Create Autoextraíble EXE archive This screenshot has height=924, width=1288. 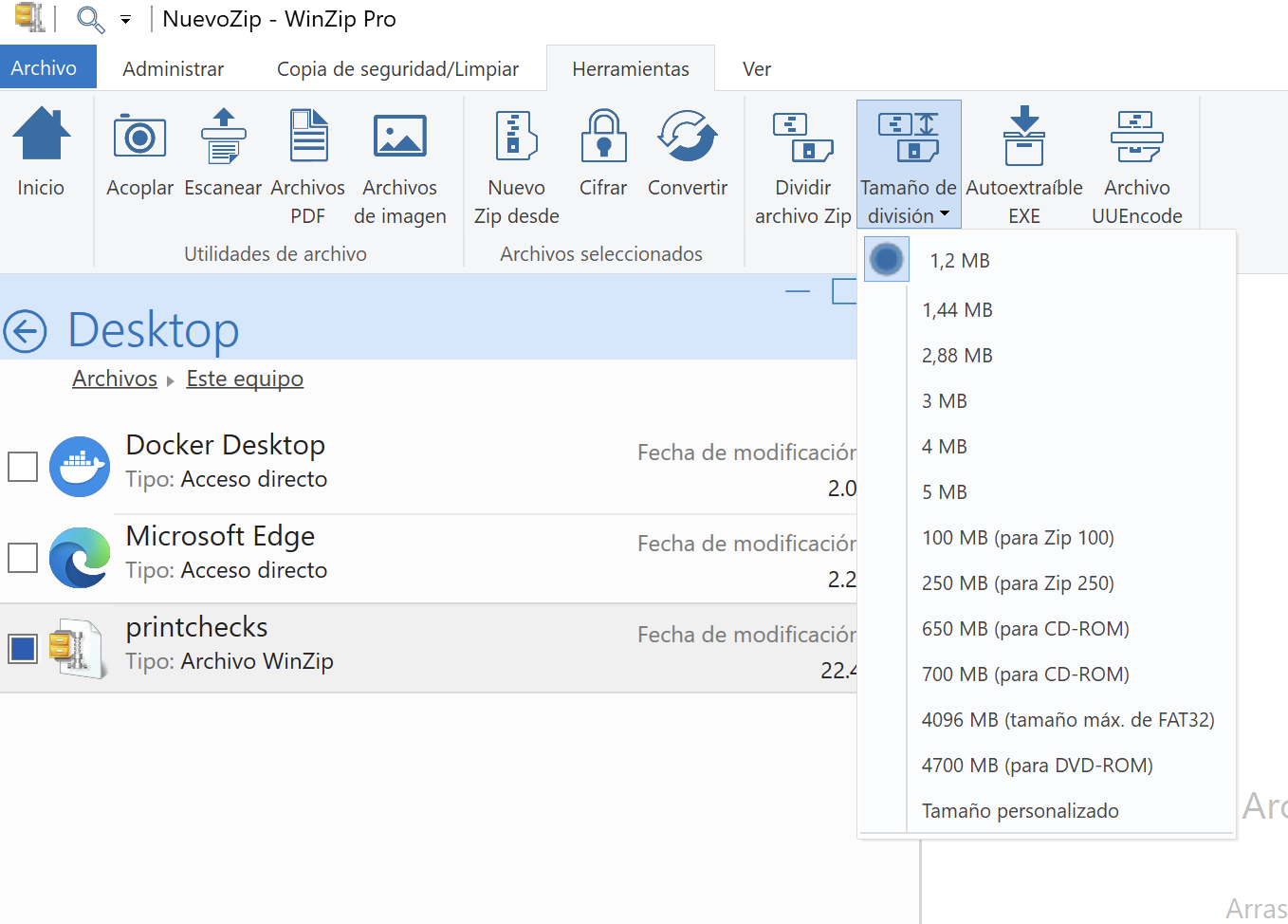coord(1024,166)
